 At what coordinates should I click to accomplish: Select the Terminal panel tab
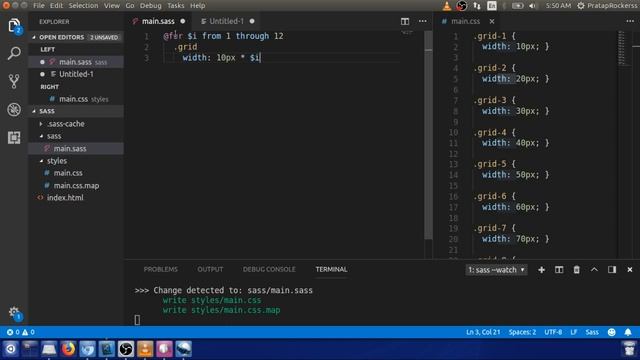pos(331,269)
